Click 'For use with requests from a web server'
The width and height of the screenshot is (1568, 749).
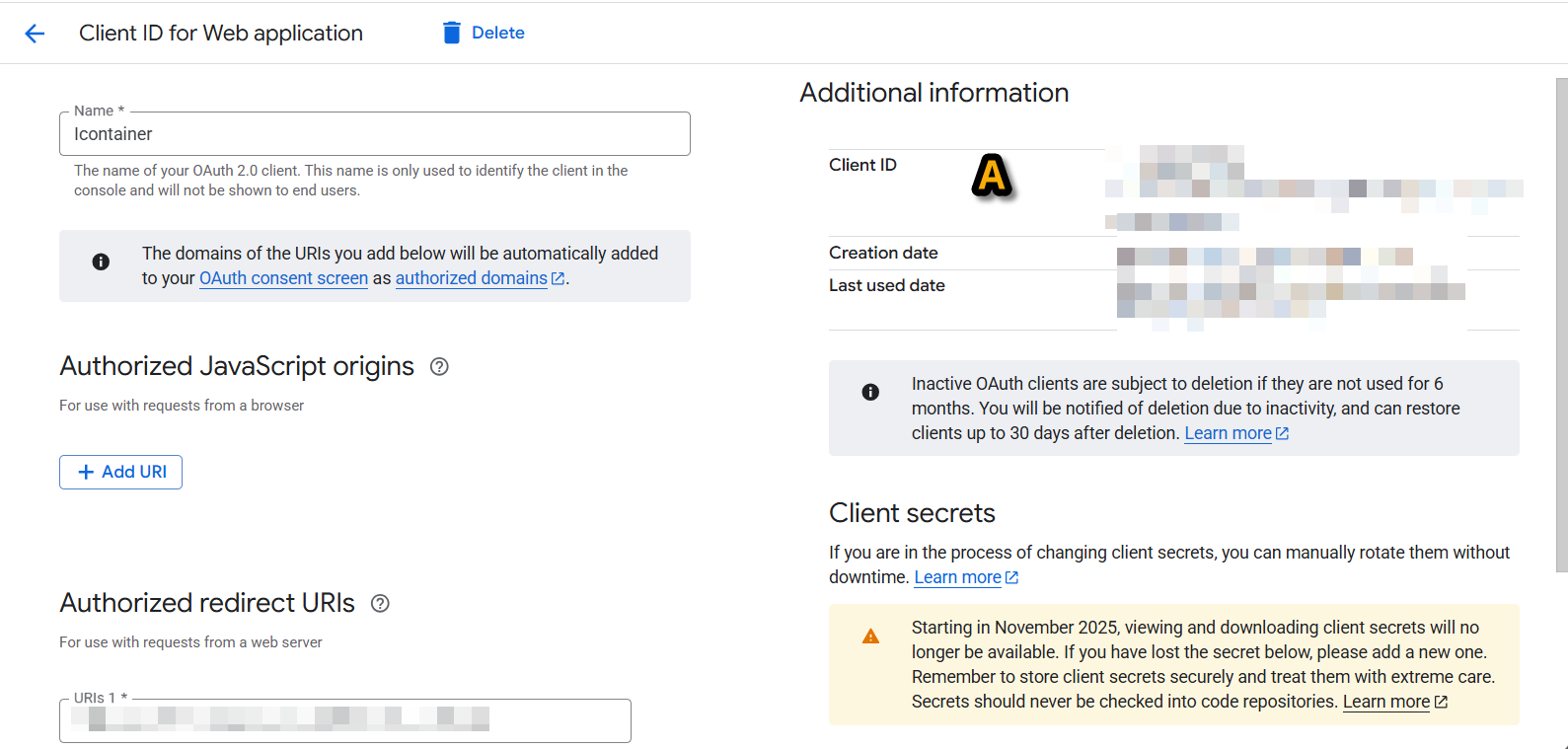tap(190, 642)
